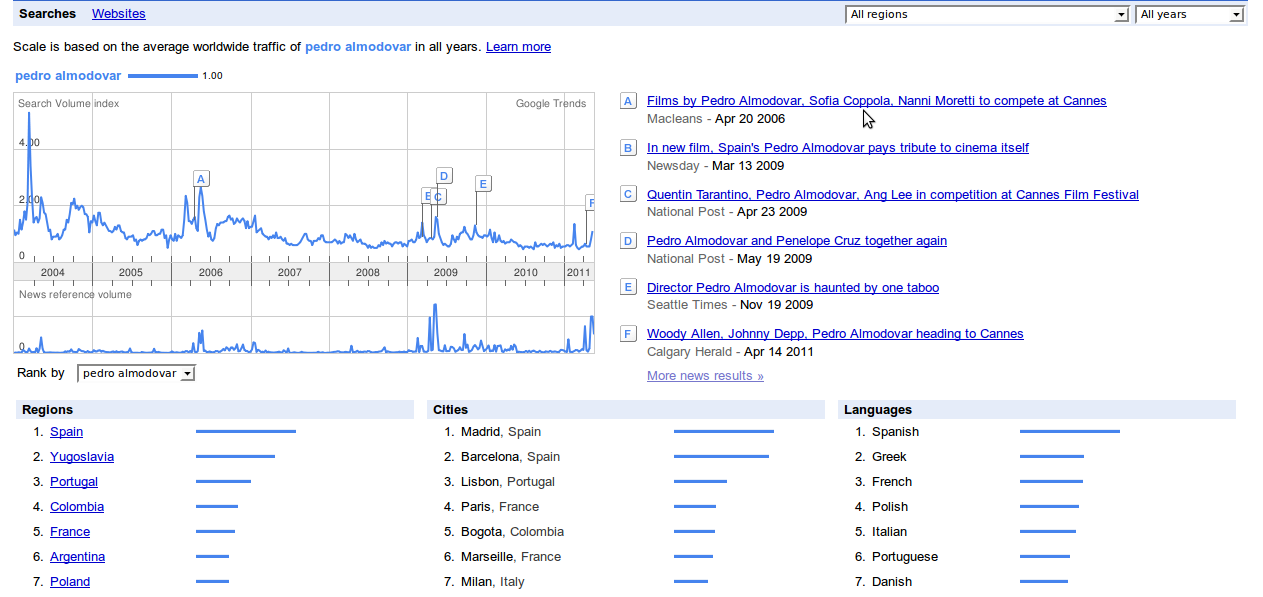The height and width of the screenshot is (597, 1263).
Task: Click the Spain region link
Action: [66, 432]
